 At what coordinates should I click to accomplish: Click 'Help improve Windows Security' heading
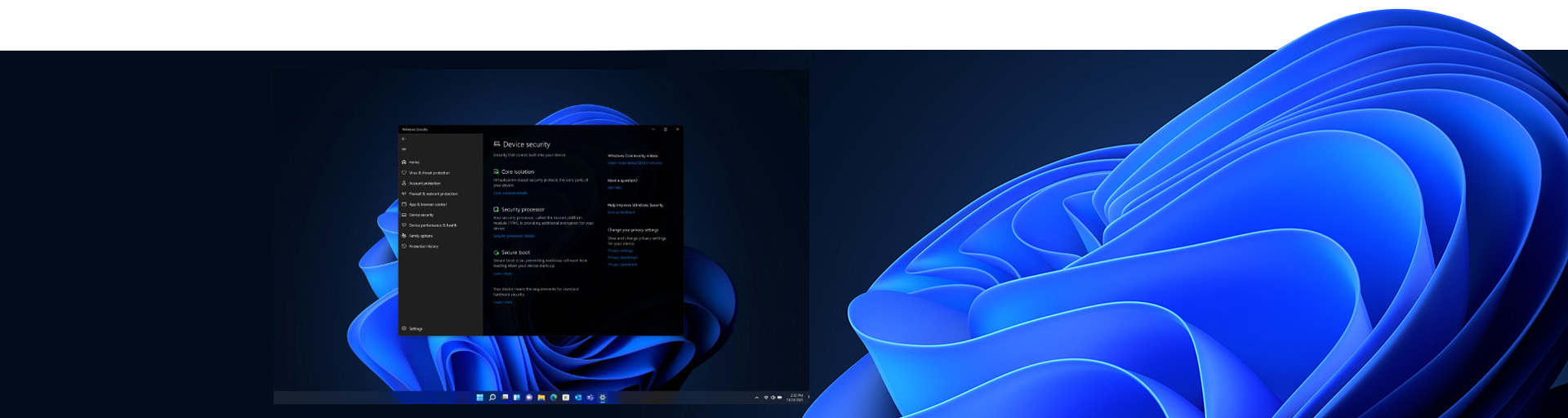(x=635, y=206)
